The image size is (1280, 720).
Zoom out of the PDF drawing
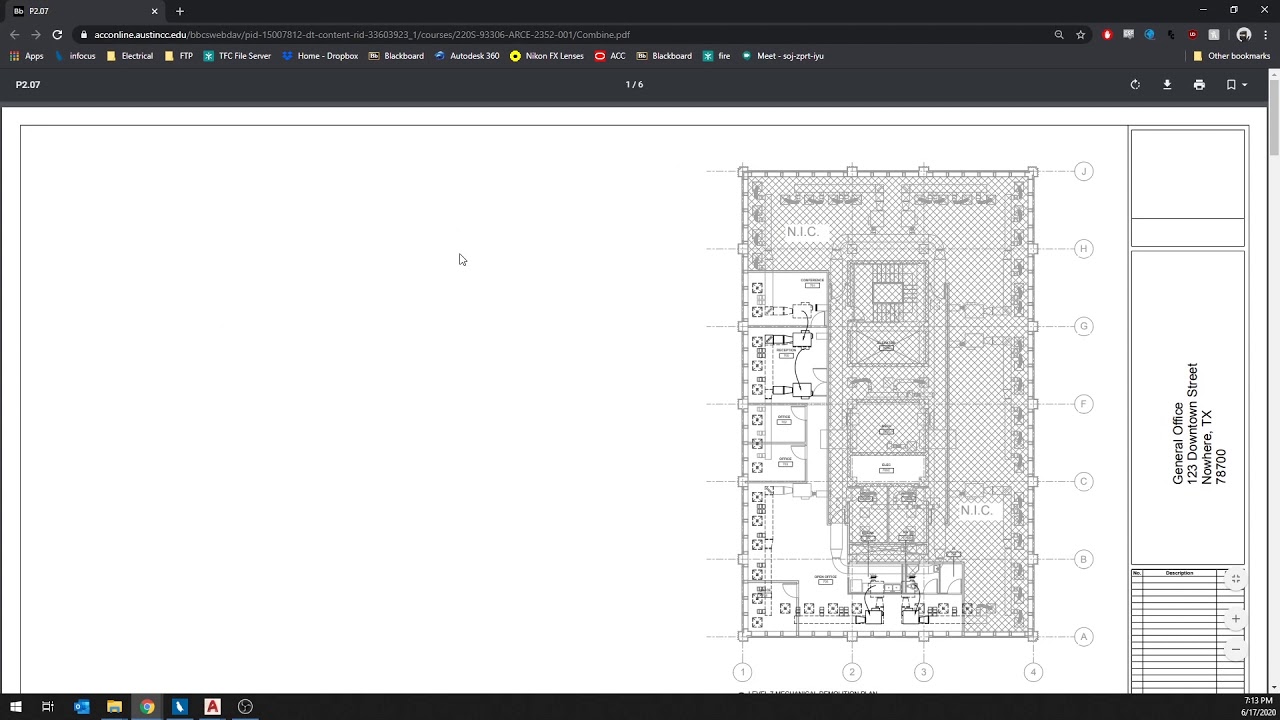tap(1236, 649)
